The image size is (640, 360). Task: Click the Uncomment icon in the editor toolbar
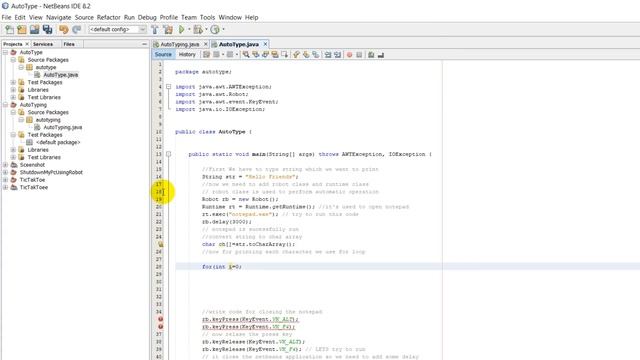click(x=380, y=54)
